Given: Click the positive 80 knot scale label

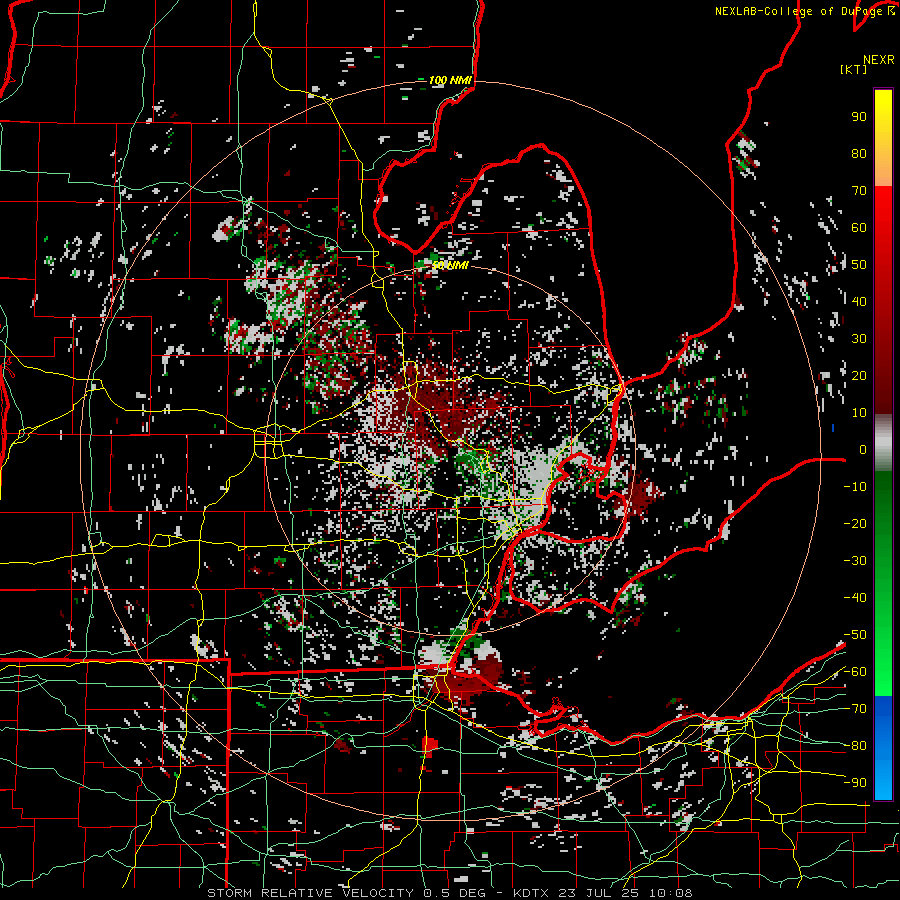Looking at the screenshot, I should click(x=859, y=153).
